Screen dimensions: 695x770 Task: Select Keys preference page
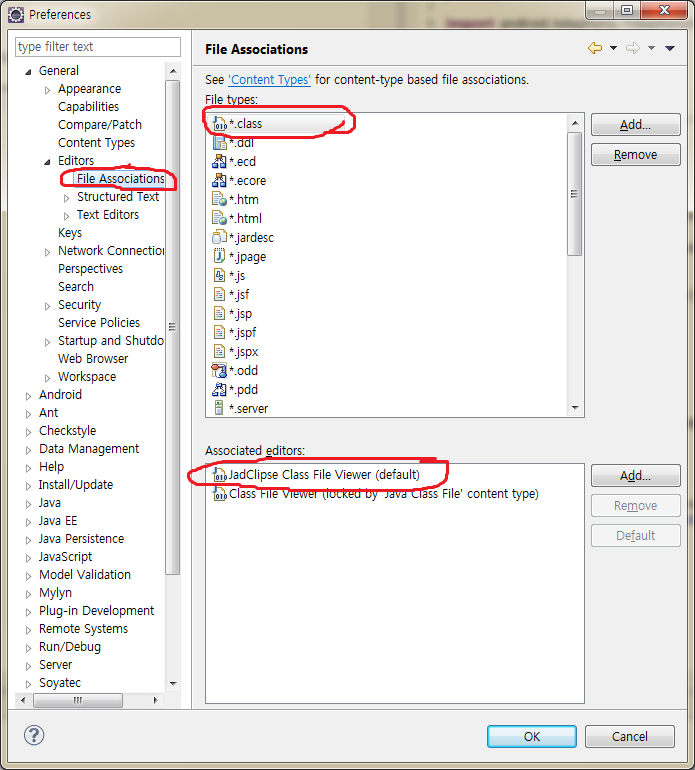click(x=70, y=232)
